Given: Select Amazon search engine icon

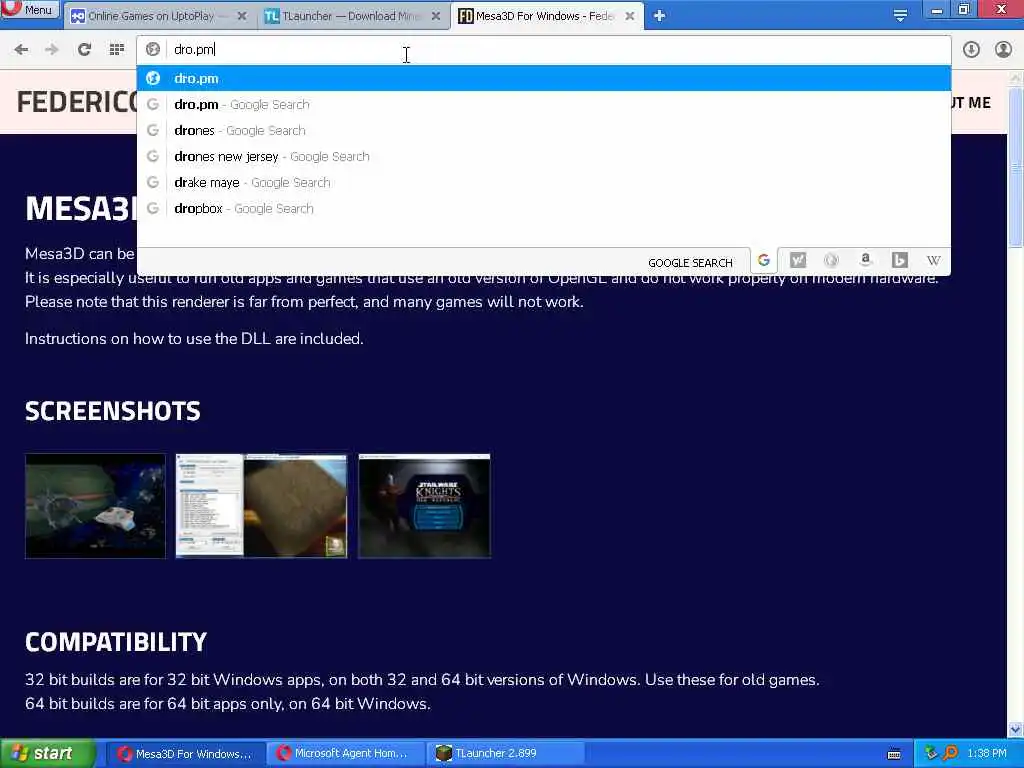Looking at the screenshot, I should 865,261.
